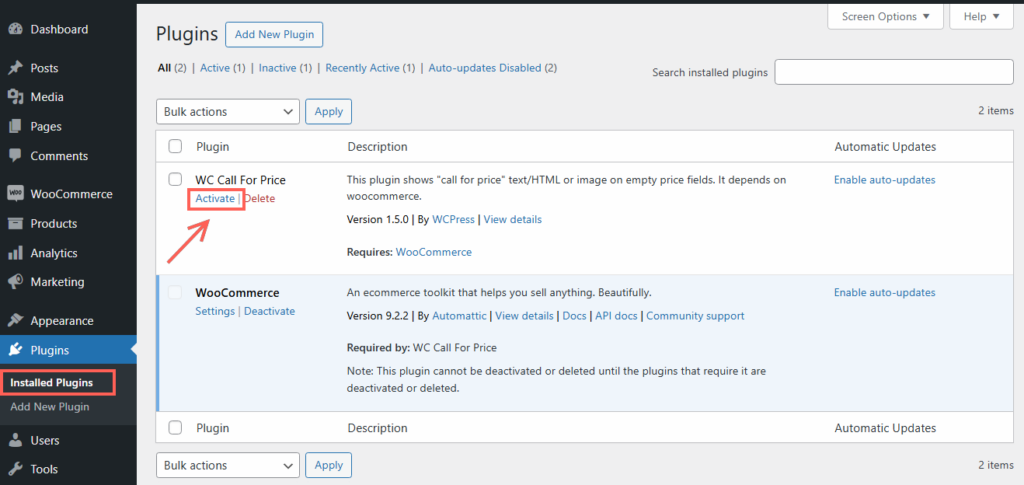Open the Requires WooCommerce link
Viewport: 1024px width, 485px height.
[434, 252]
